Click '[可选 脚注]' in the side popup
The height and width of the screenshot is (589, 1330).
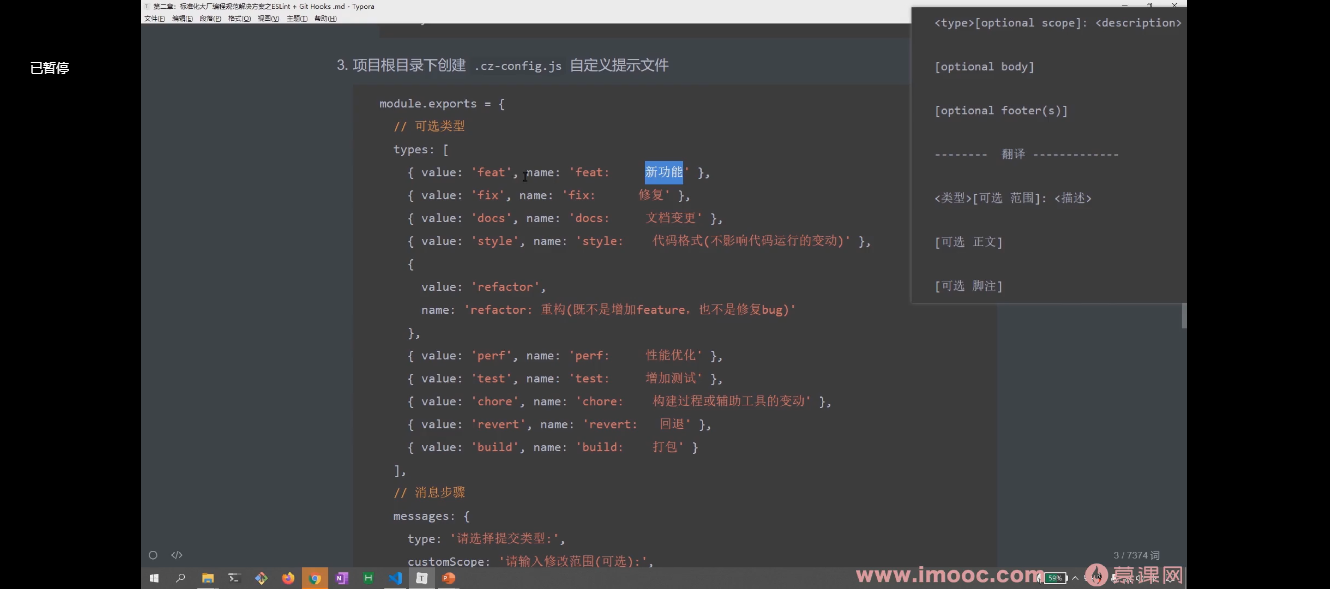click(x=968, y=287)
